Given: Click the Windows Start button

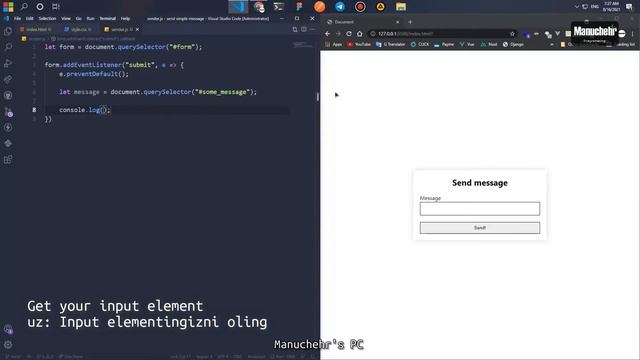Looking at the screenshot, I should (8, 7).
